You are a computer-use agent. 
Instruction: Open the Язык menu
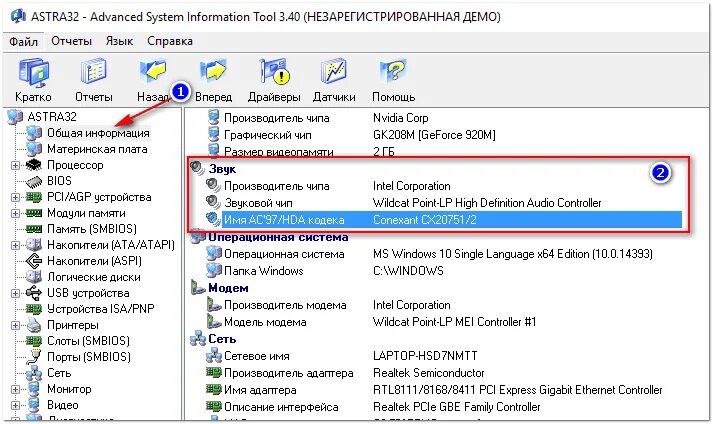click(119, 41)
